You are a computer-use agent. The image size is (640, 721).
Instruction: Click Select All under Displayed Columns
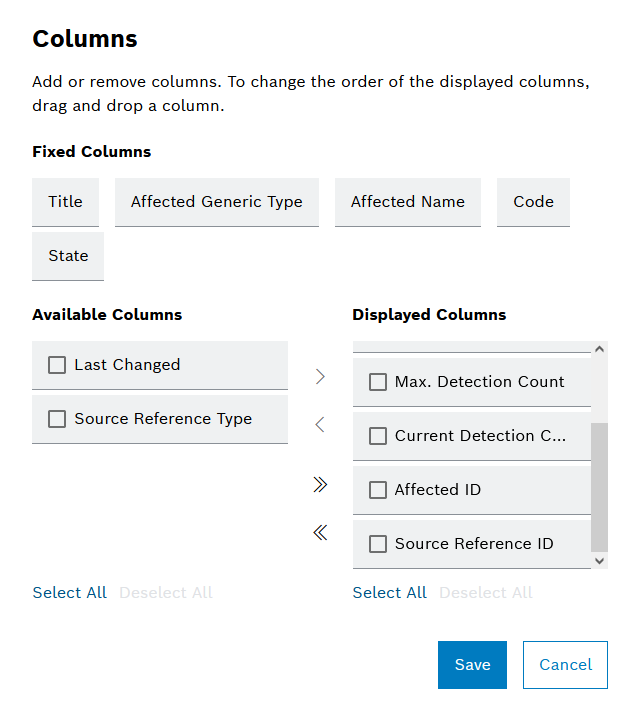pyautogui.click(x=389, y=593)
